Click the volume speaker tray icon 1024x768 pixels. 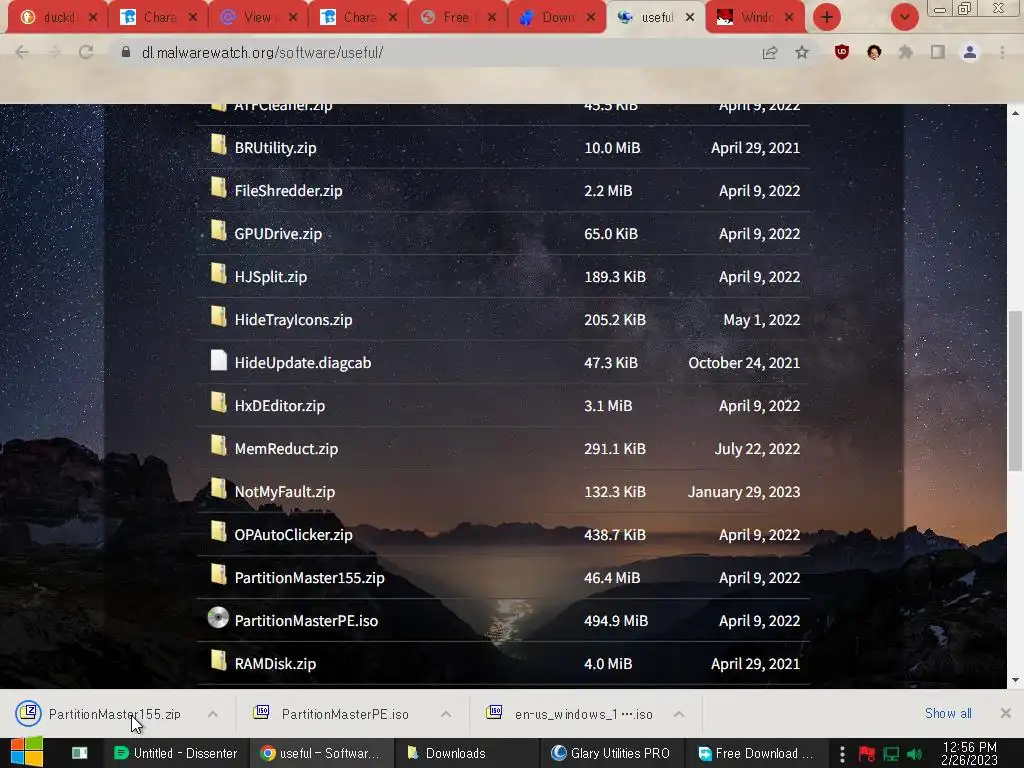[914, 754]
